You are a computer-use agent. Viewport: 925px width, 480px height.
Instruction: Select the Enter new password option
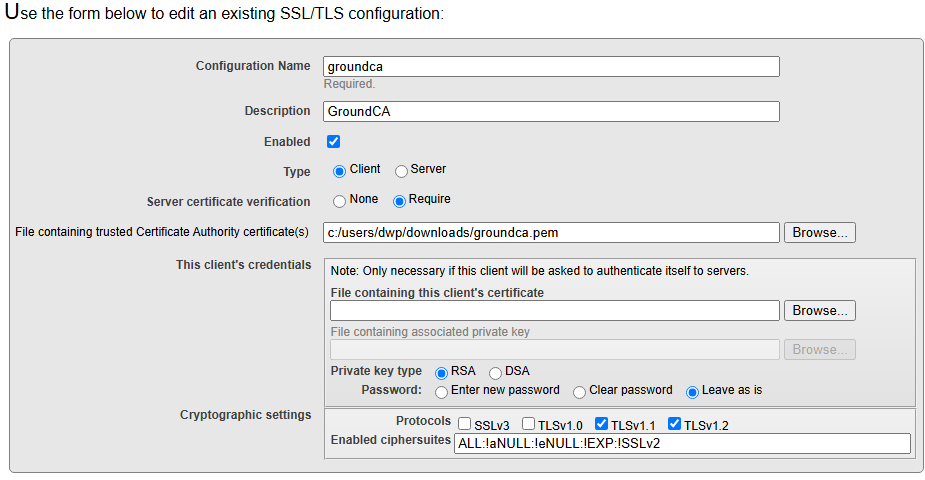[x=441, y=392]
